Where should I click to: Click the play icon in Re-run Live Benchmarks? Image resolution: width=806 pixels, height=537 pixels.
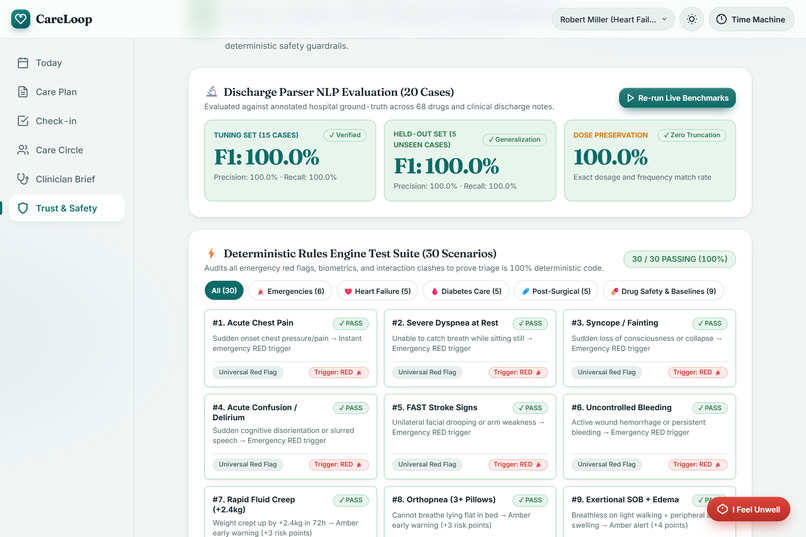pos(630,98)
